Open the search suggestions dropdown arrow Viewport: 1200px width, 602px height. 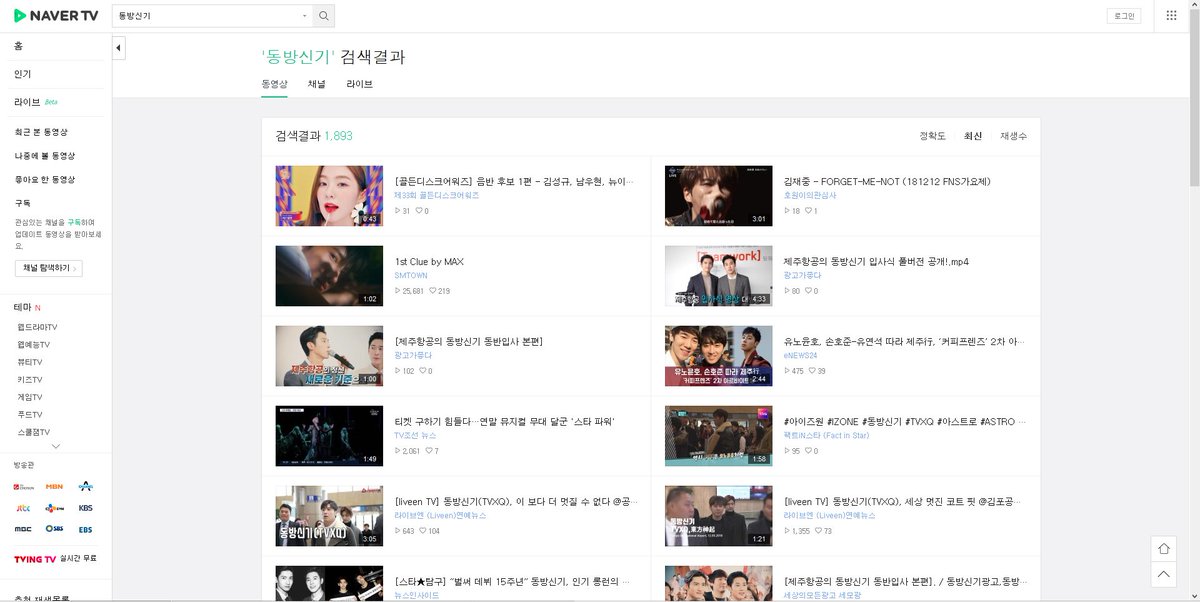305,16
